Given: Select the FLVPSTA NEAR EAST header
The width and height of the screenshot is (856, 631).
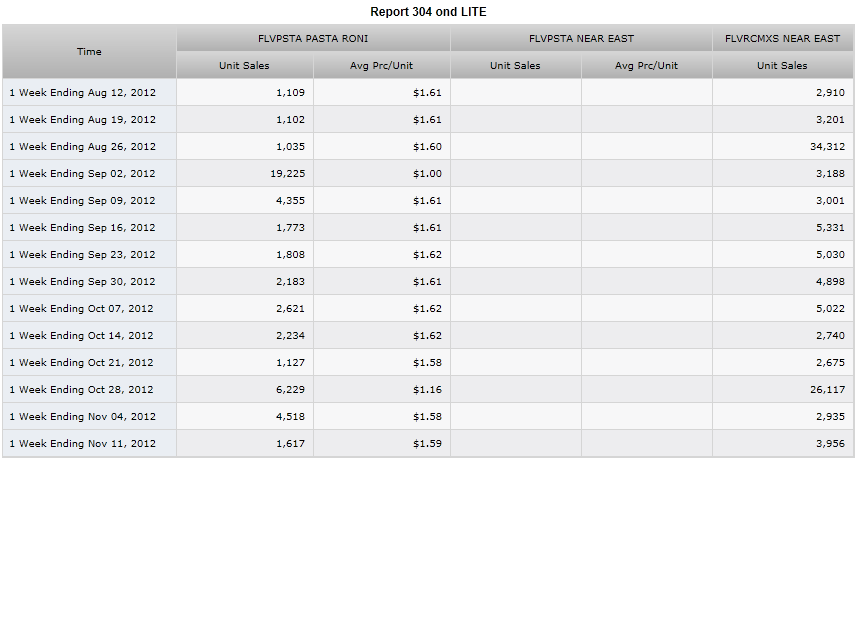Looking at the screenshot, I should 581,38.
